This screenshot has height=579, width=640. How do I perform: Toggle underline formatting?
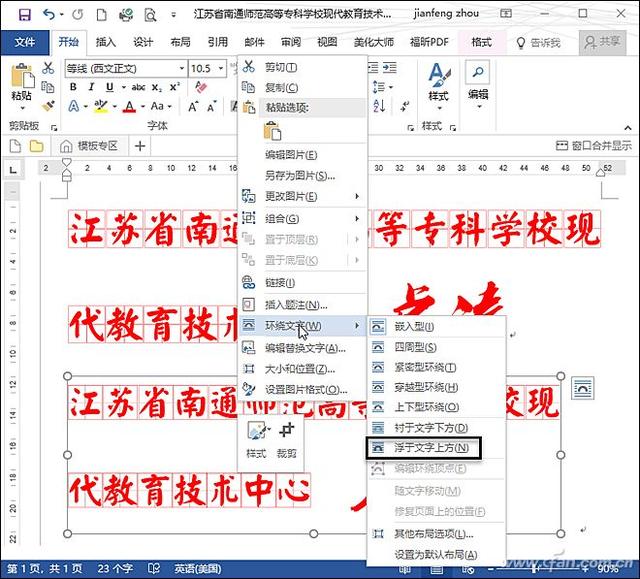click(109, 87)
